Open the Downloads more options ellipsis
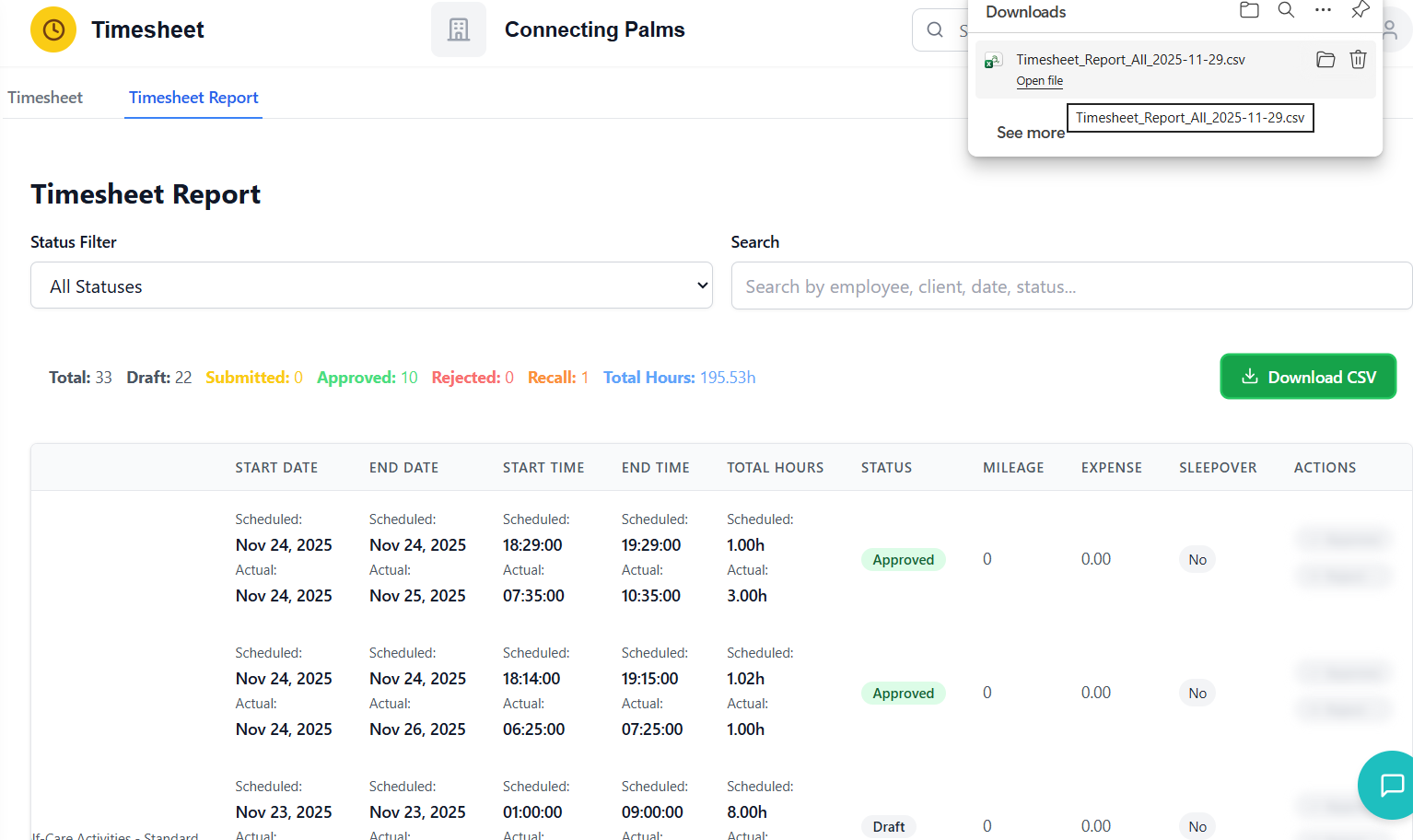The height and width of the screenshot is (840, 1413). 1323,10
